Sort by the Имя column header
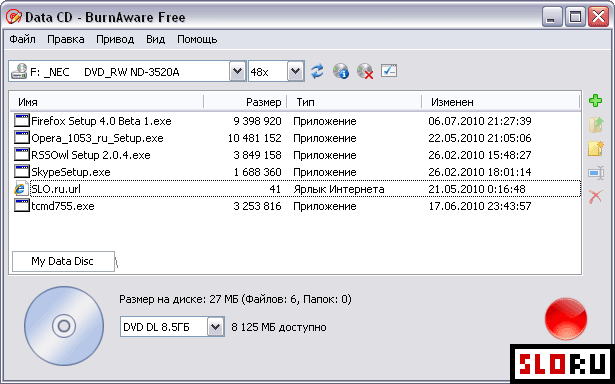Image resolution: width=615 pixels, height=384 pixels. (x=106, y=102)
